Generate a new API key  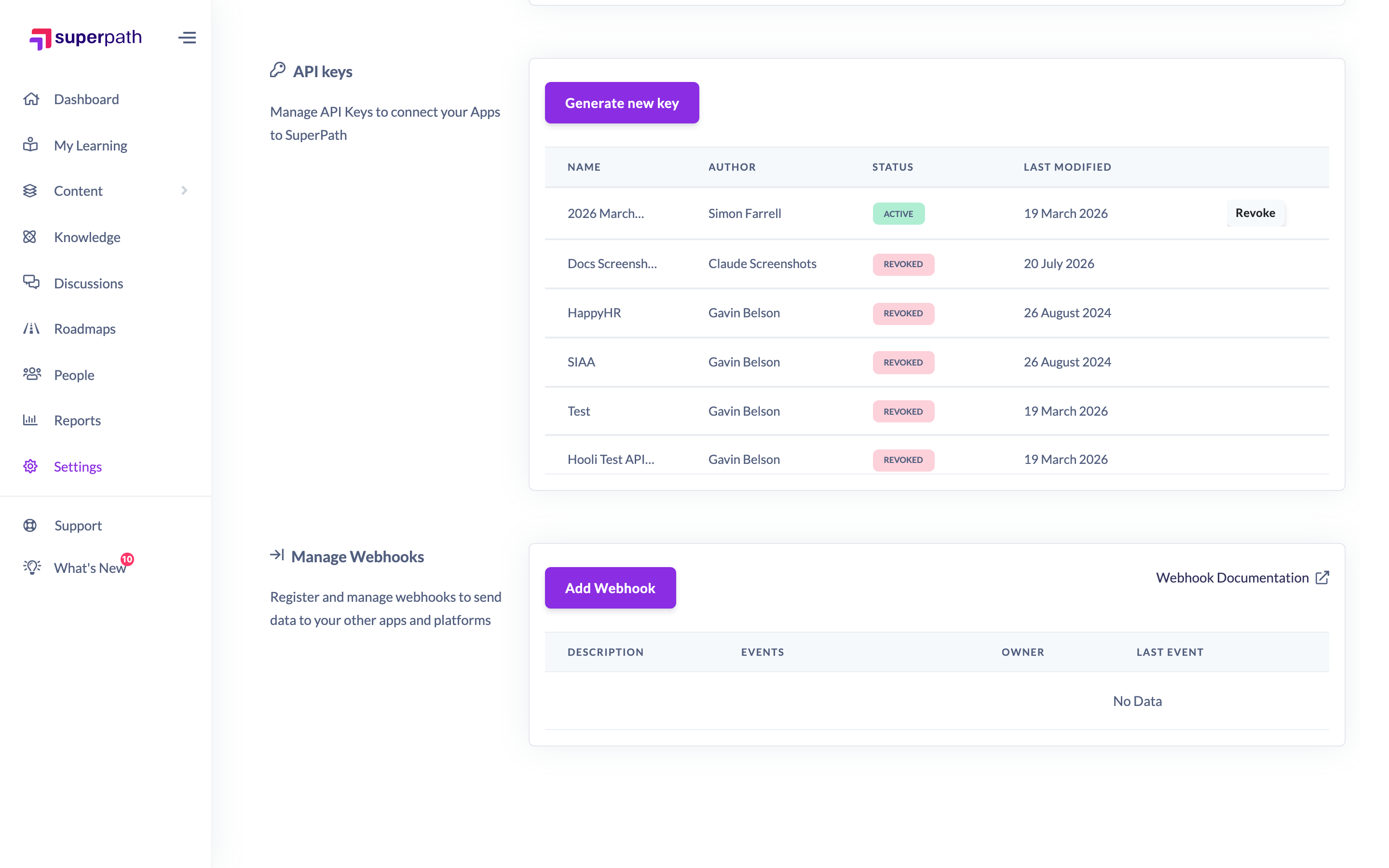pos(622,103)
